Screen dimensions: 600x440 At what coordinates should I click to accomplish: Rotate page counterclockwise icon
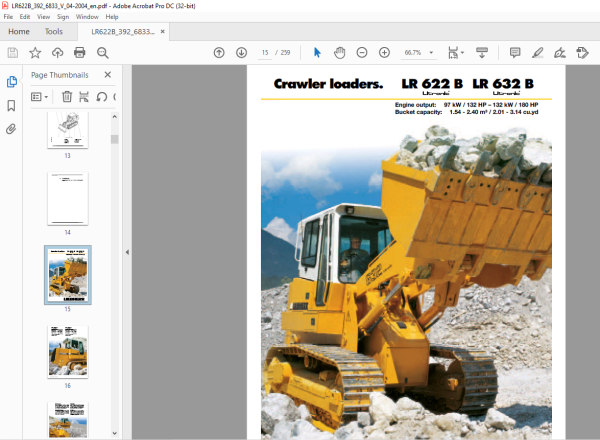click(101, 97)
